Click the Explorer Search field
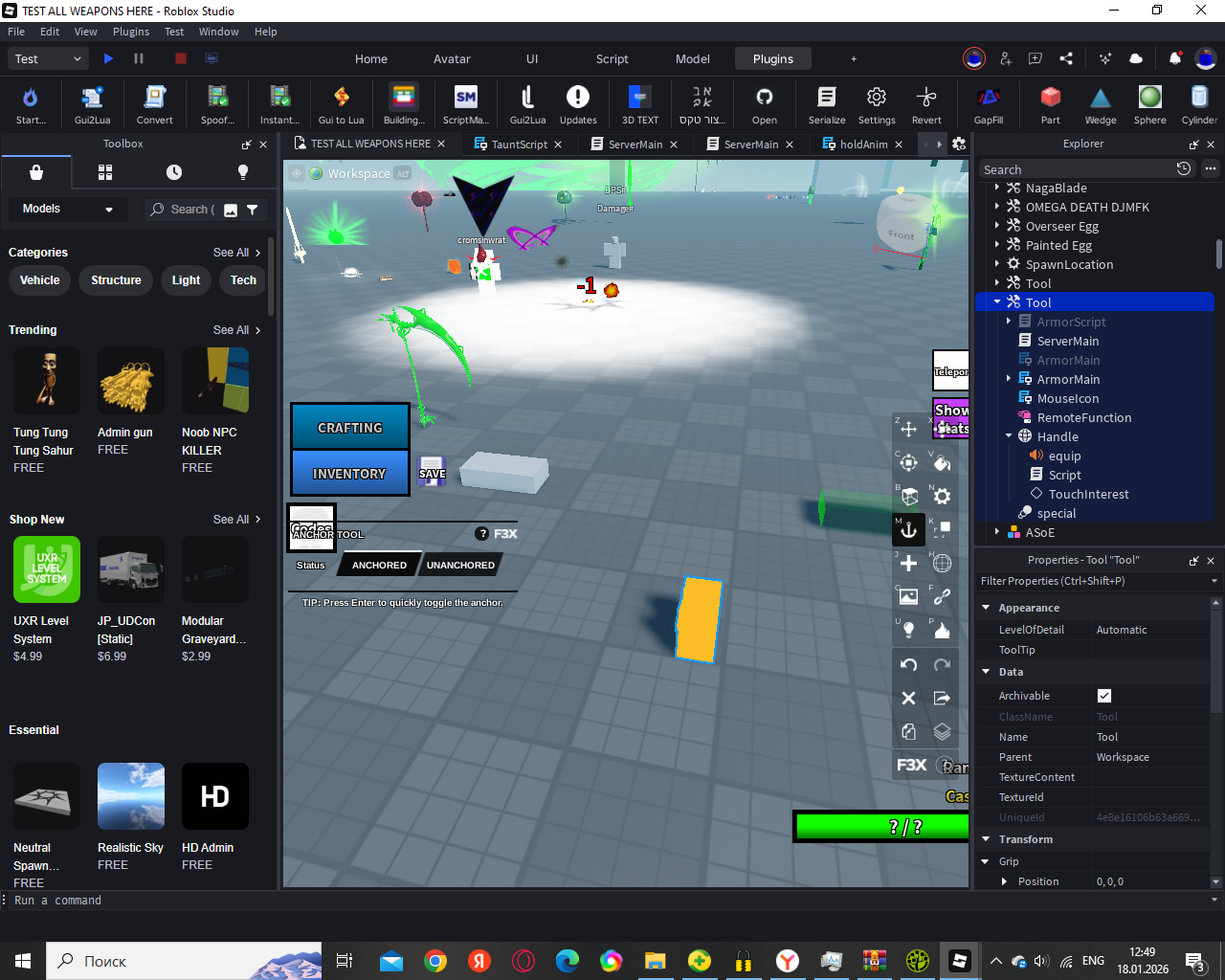Screen dimensions: 1225x980 coord(1076,169)
